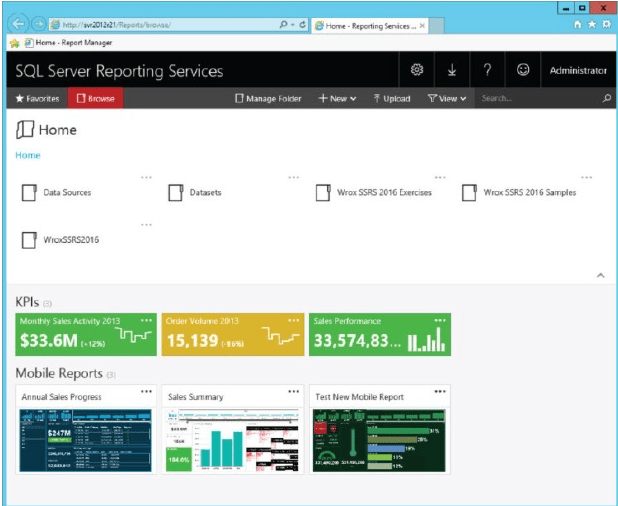618x506 pixels.
Task: Open the Sales Performance KPI tile
Action: click(380, 335)
